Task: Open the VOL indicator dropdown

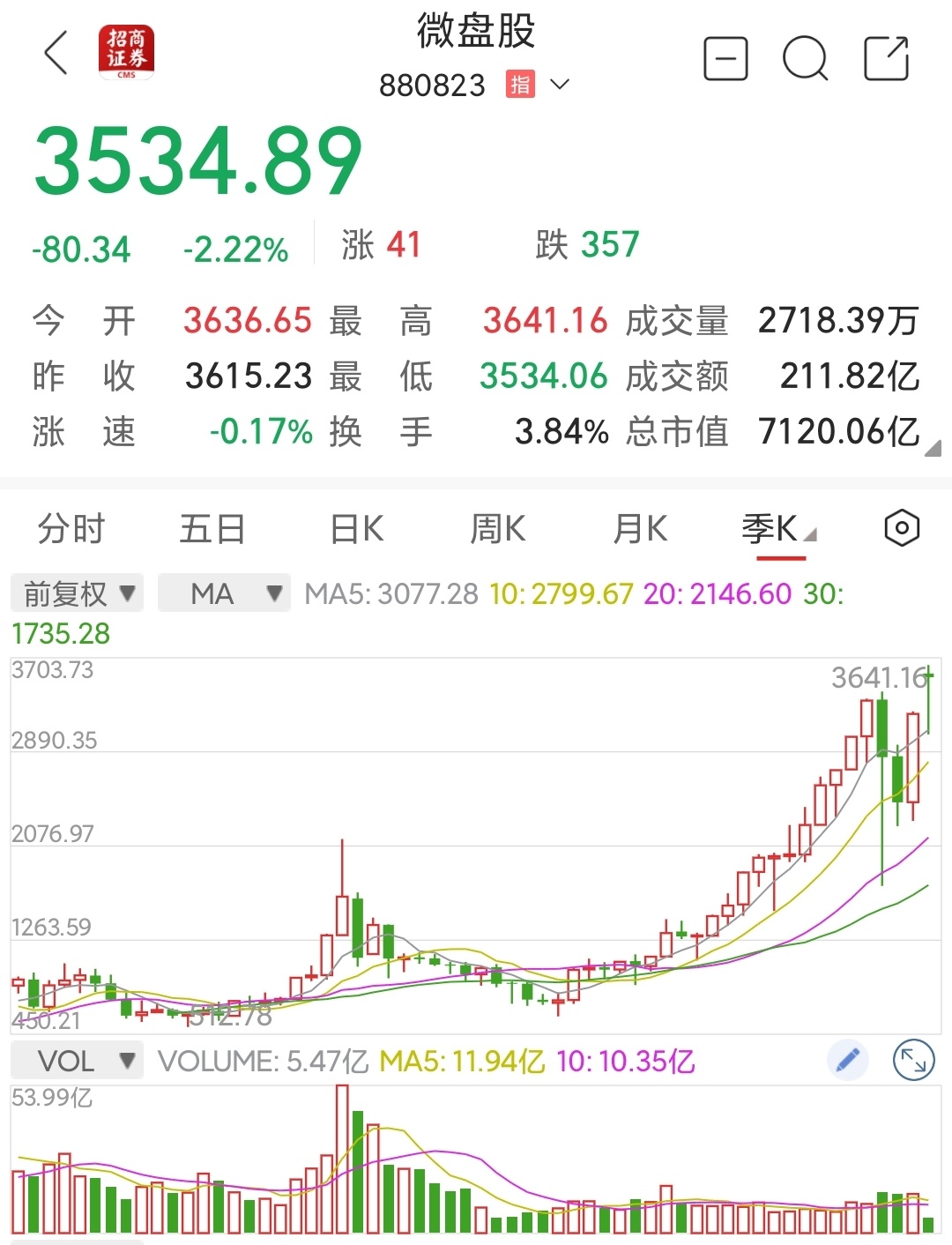Action: (76, 1060)
